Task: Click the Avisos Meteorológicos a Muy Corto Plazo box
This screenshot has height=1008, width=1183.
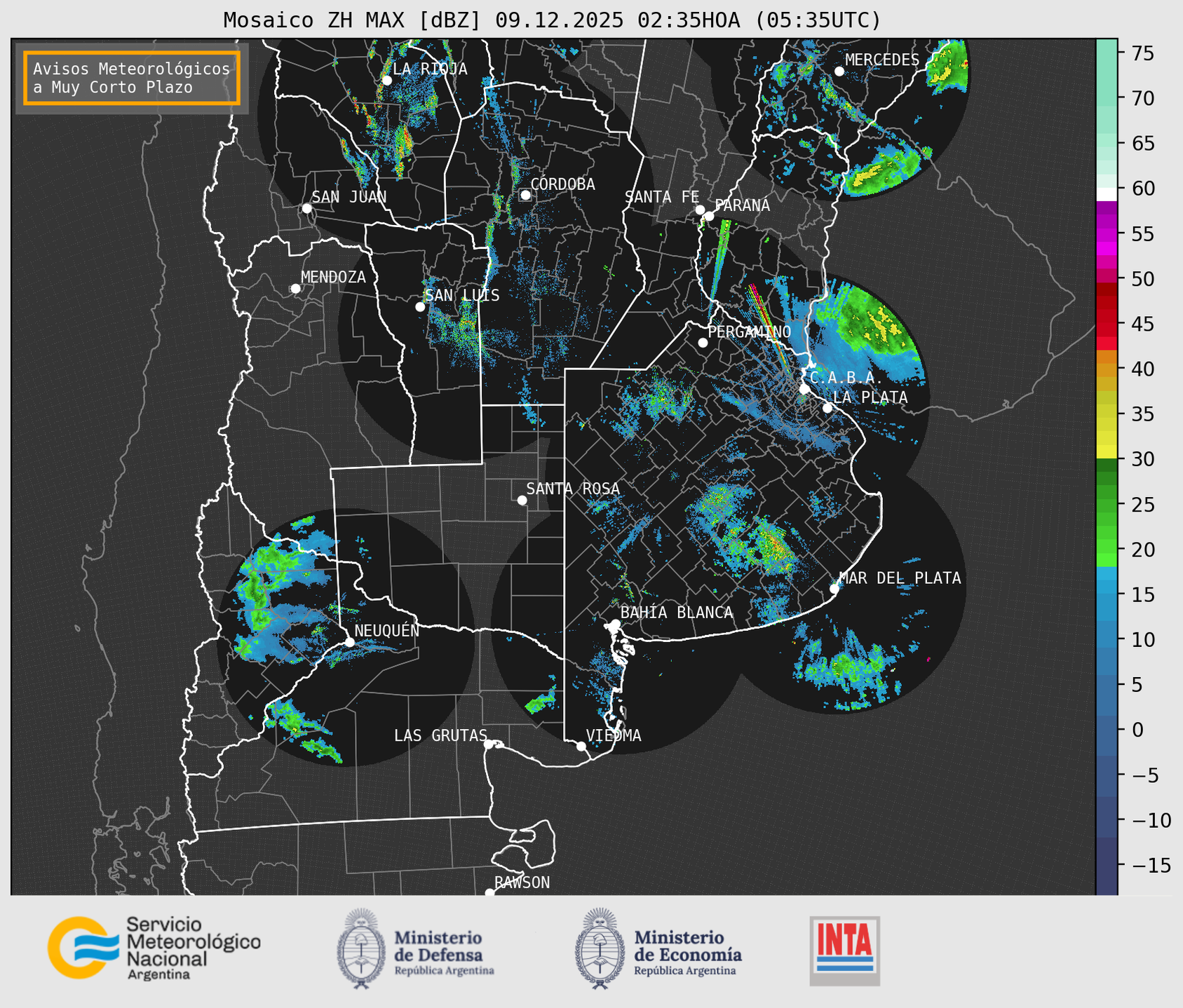Action: click(132, 78)
